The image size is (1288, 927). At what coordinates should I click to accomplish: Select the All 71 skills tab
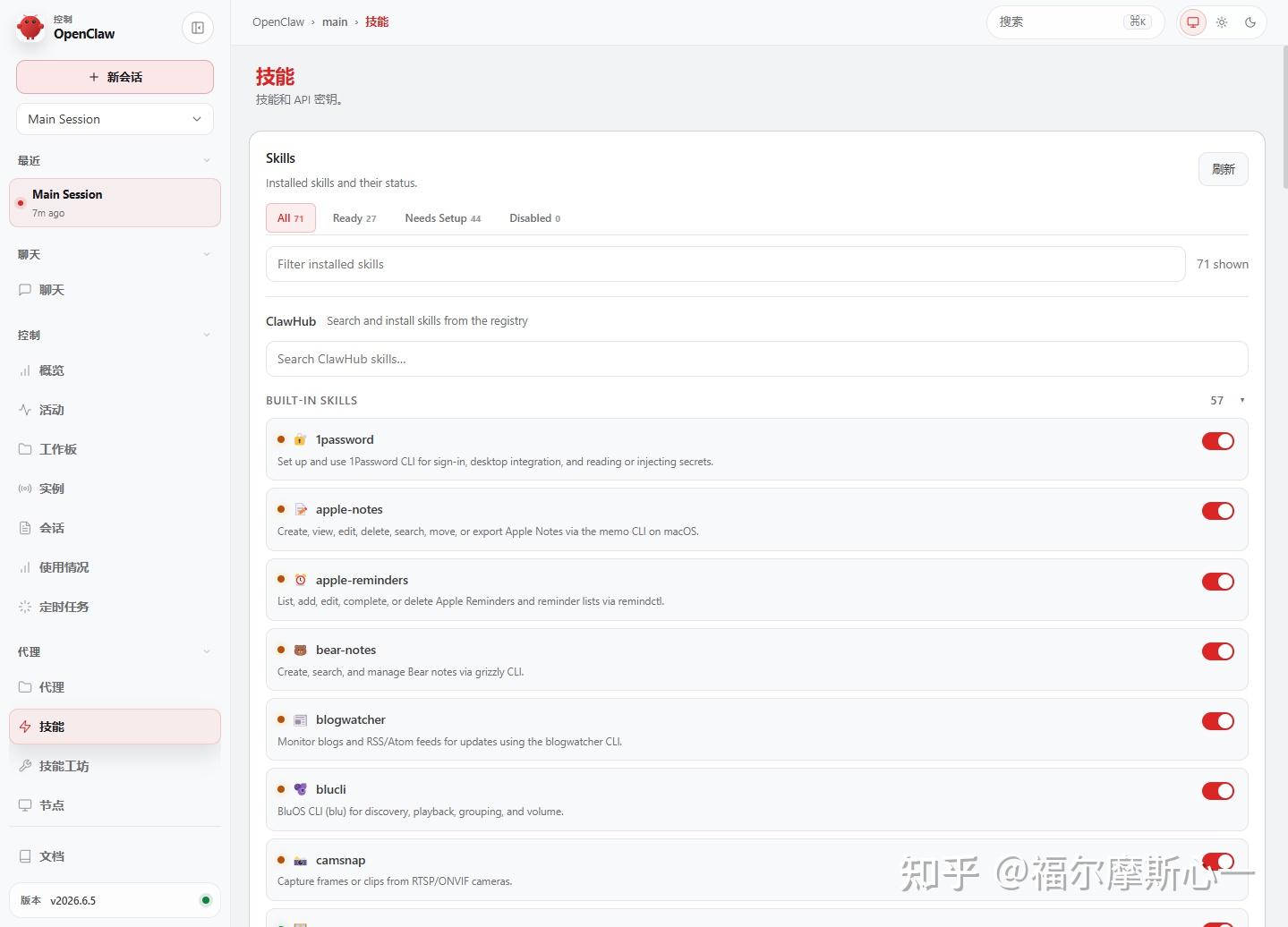pyautogui.click(x=291, y=218)
